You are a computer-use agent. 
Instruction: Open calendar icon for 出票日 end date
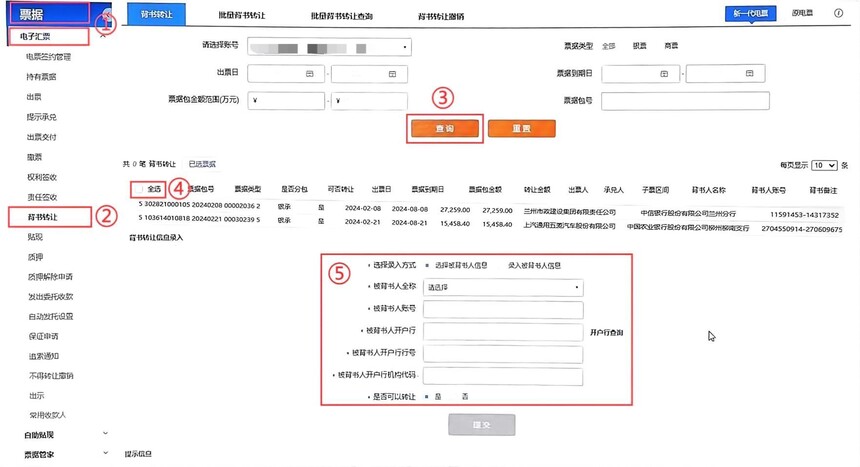(x=392, y=74)
